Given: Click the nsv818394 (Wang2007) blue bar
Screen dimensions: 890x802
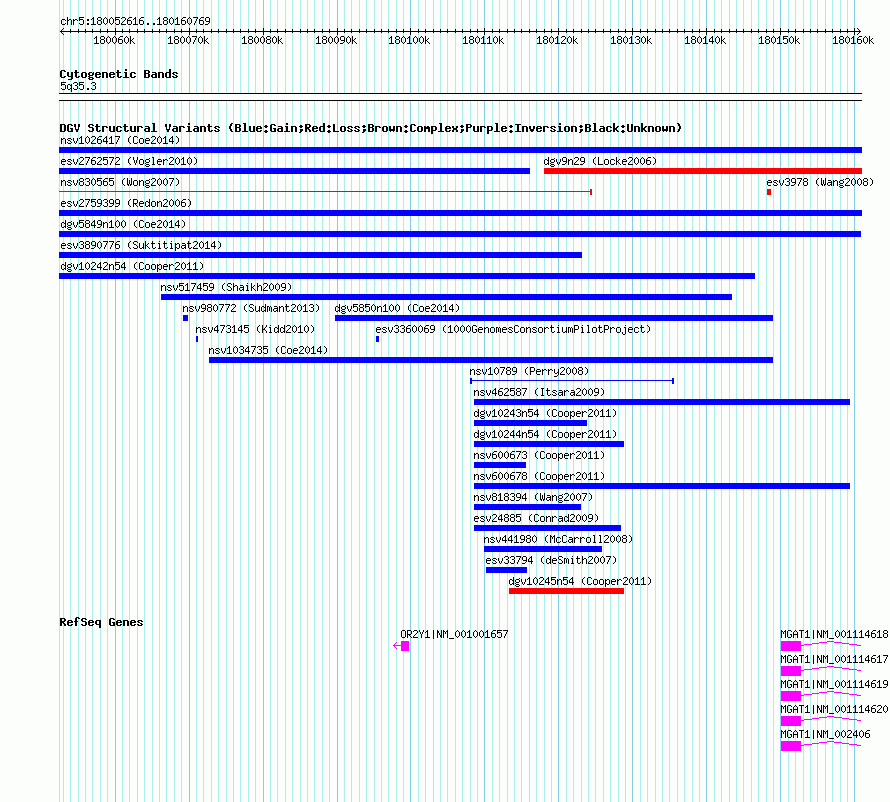Looking at the screenshot, I should click(527, 507).
